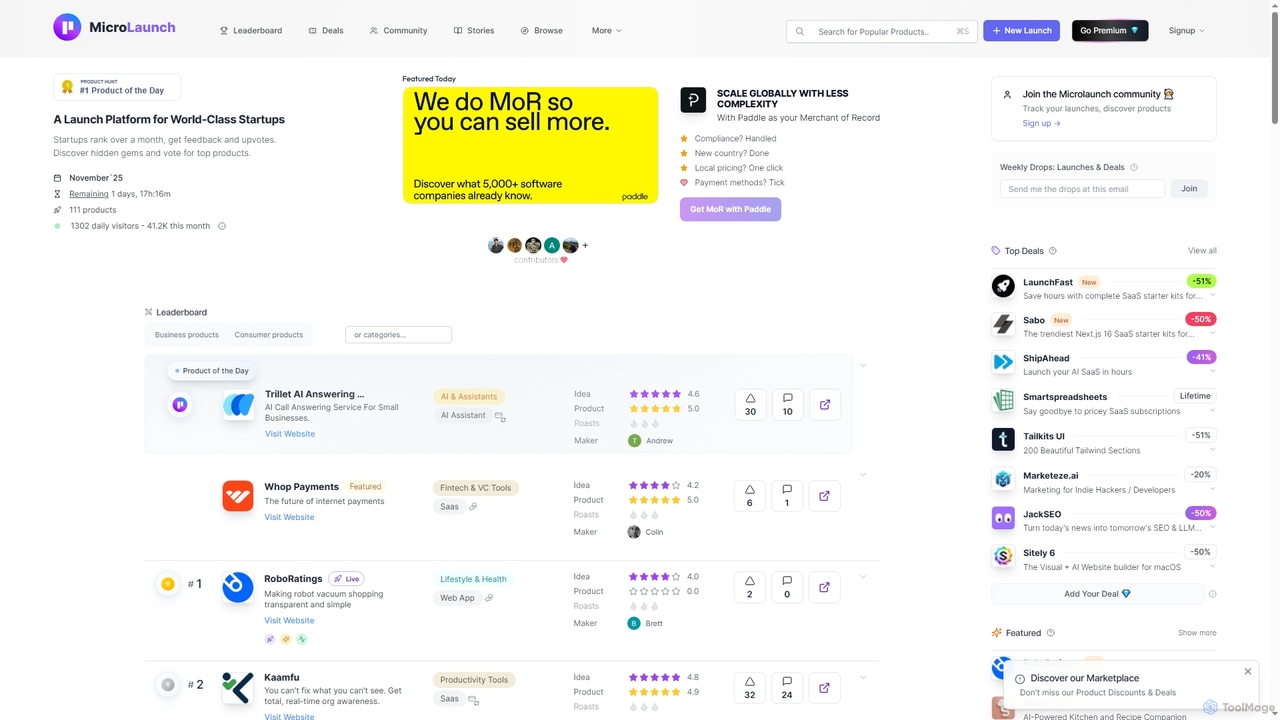The width and height of the screenshot is (1280, 720).
Task: Open comments on Kaamfu
Action: point(787,688)
